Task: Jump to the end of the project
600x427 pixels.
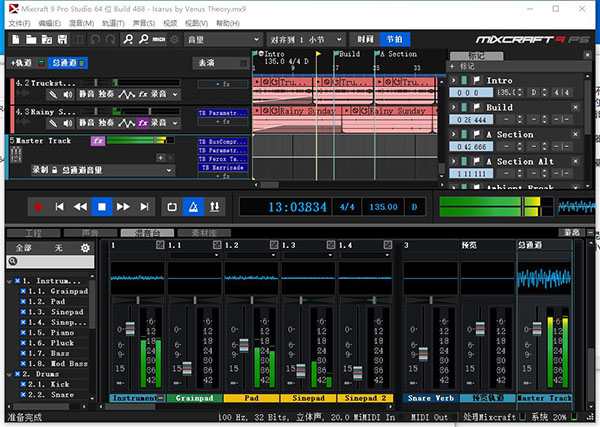Action: tap(144, 207)
